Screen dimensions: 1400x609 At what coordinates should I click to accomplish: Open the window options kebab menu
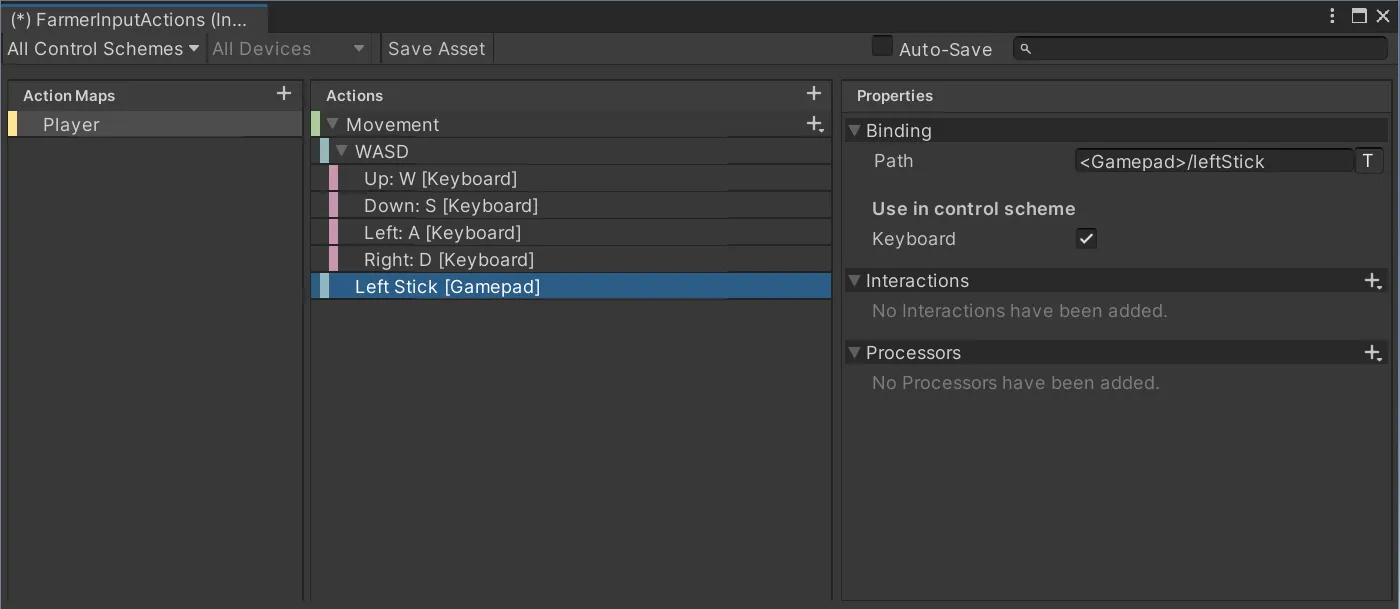click(1332, 16)
